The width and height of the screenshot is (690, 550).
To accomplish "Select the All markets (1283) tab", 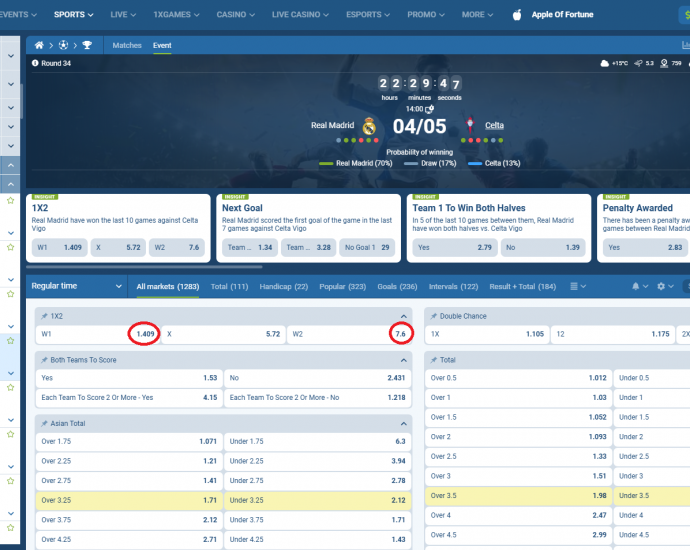I will coord(168,286).
